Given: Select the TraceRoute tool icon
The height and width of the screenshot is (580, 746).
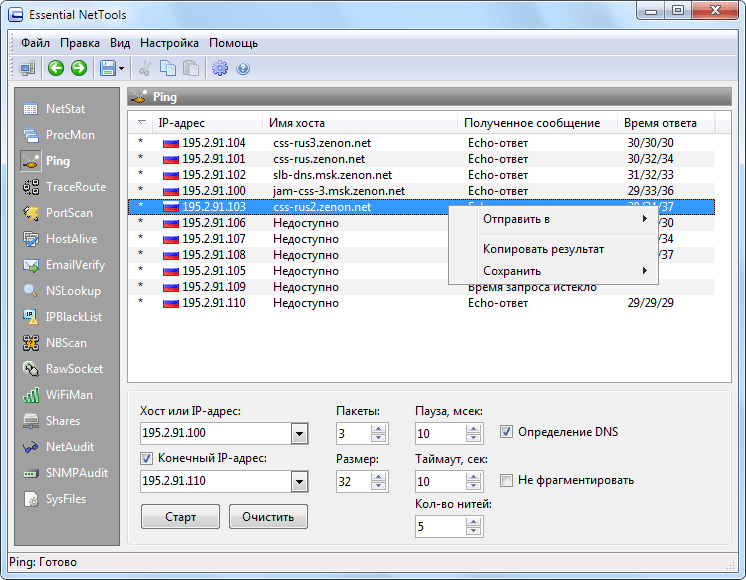Looking at the screenshot, I should click(31, 187).
